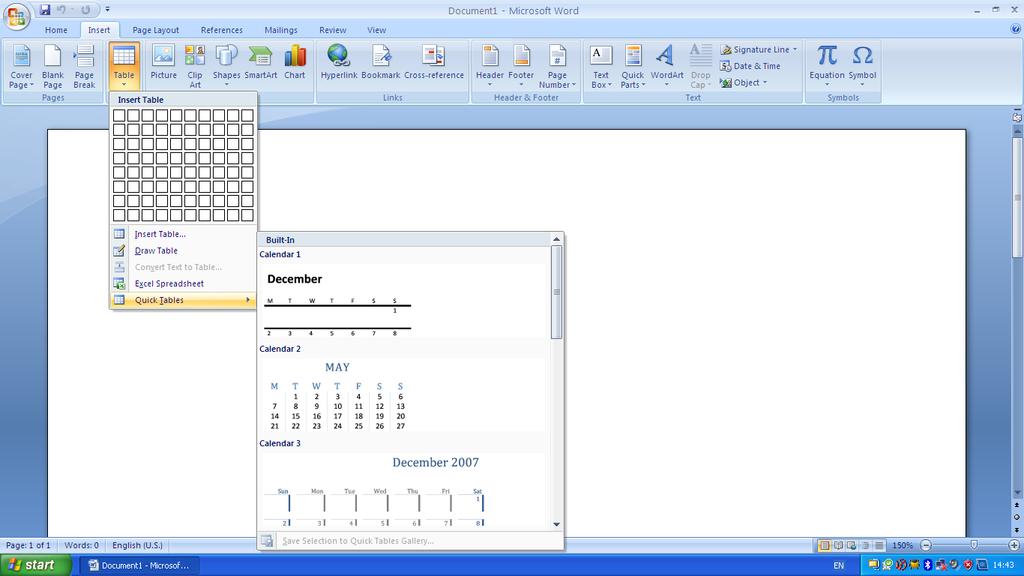
Task: Save the document from Quick Access Toolbar
Action: tap(44, 10)
